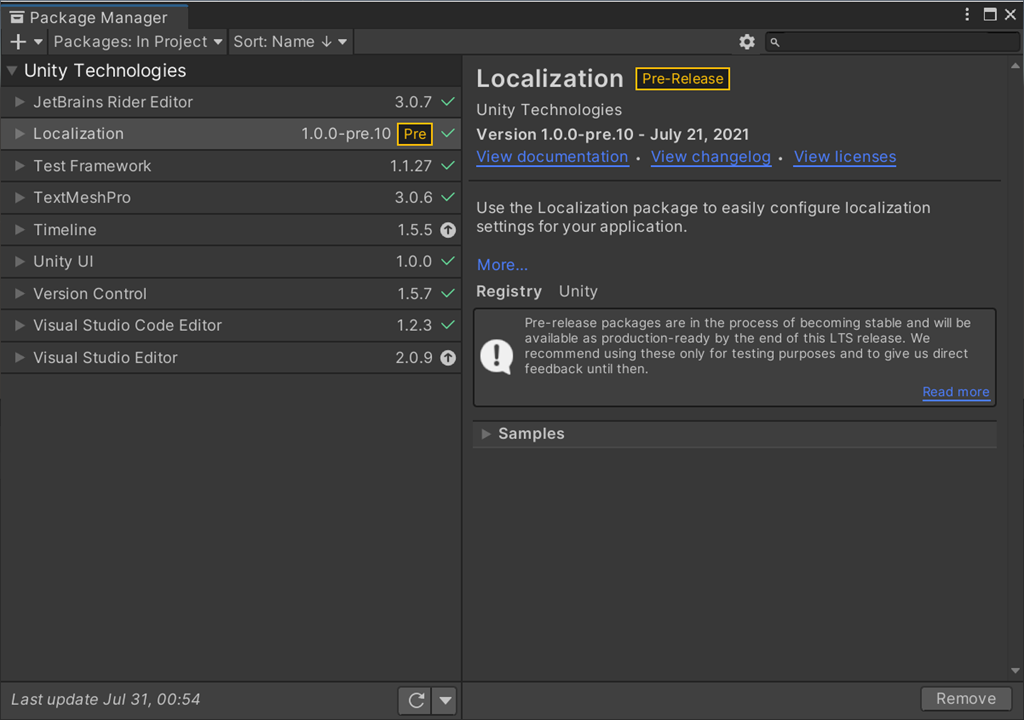The width and height of the screenshot is (1024, 720).
Task: Collapse the Unity Technologies group
Action: (x=10, y=70)
